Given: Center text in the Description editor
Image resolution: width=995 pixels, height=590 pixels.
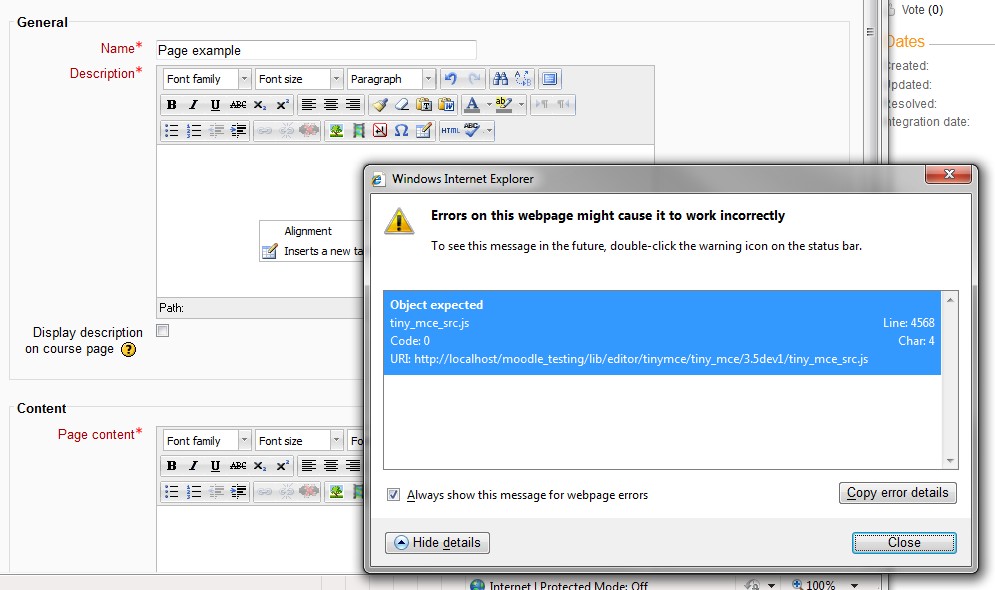Looking at the screenshot, I should click(331, 105).
